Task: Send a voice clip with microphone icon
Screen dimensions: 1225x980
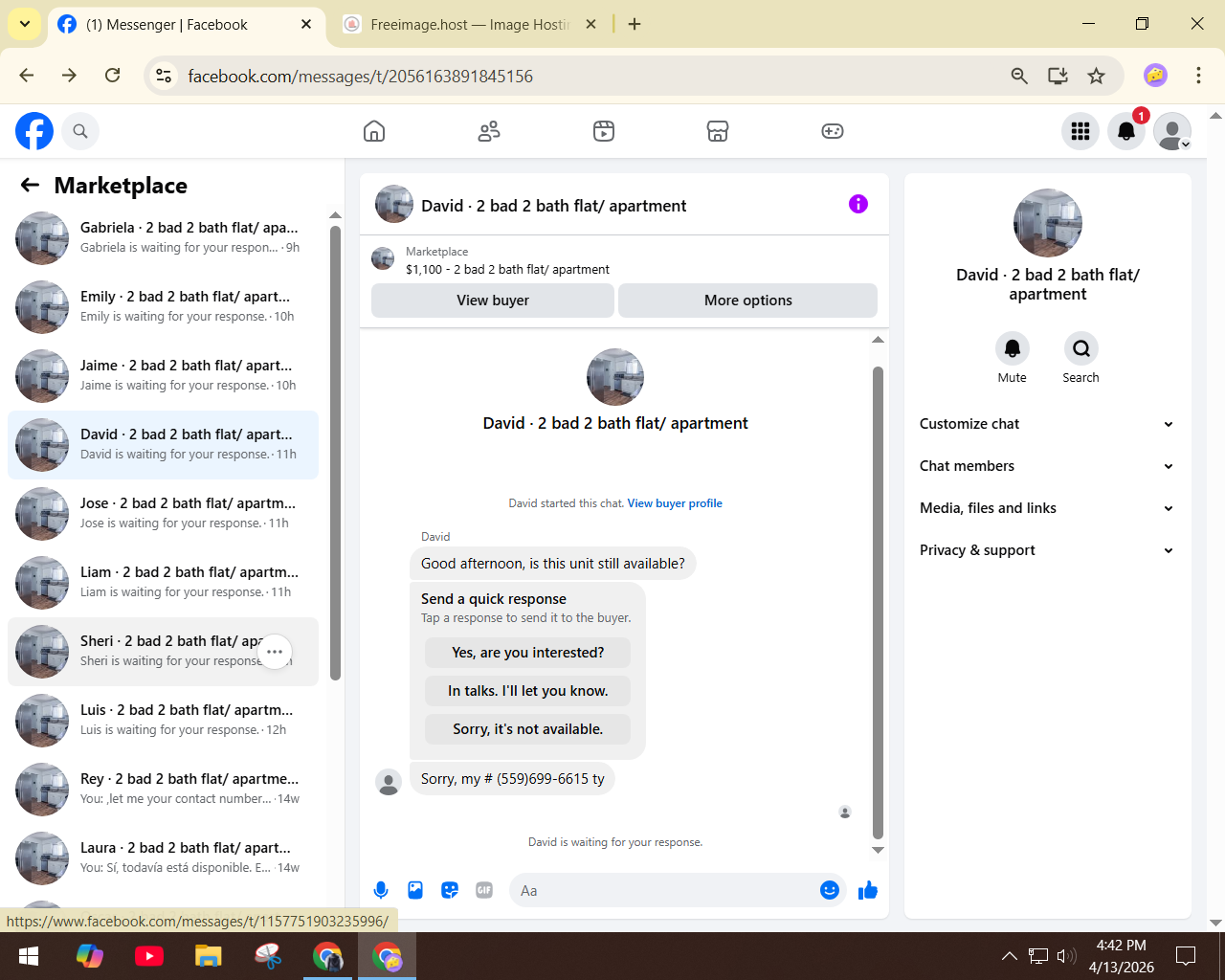Action: (x=381, y=890)
